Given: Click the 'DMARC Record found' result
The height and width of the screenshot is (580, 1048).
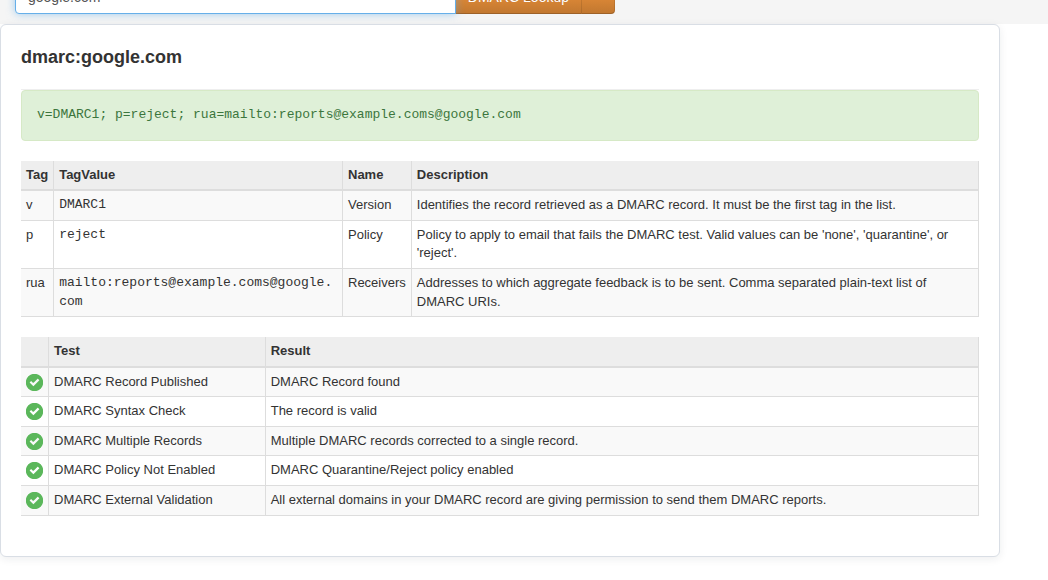Looking at the screenshot, I should (335, 382).
